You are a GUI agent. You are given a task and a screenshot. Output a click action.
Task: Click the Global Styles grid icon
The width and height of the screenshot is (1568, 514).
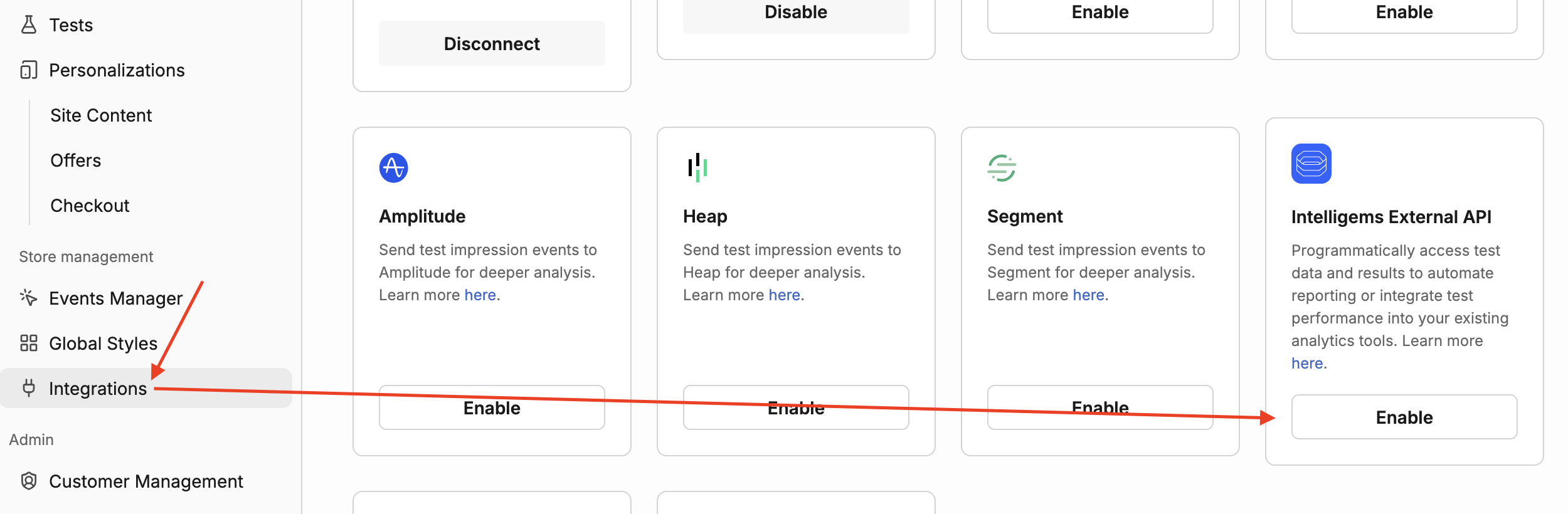29,343
